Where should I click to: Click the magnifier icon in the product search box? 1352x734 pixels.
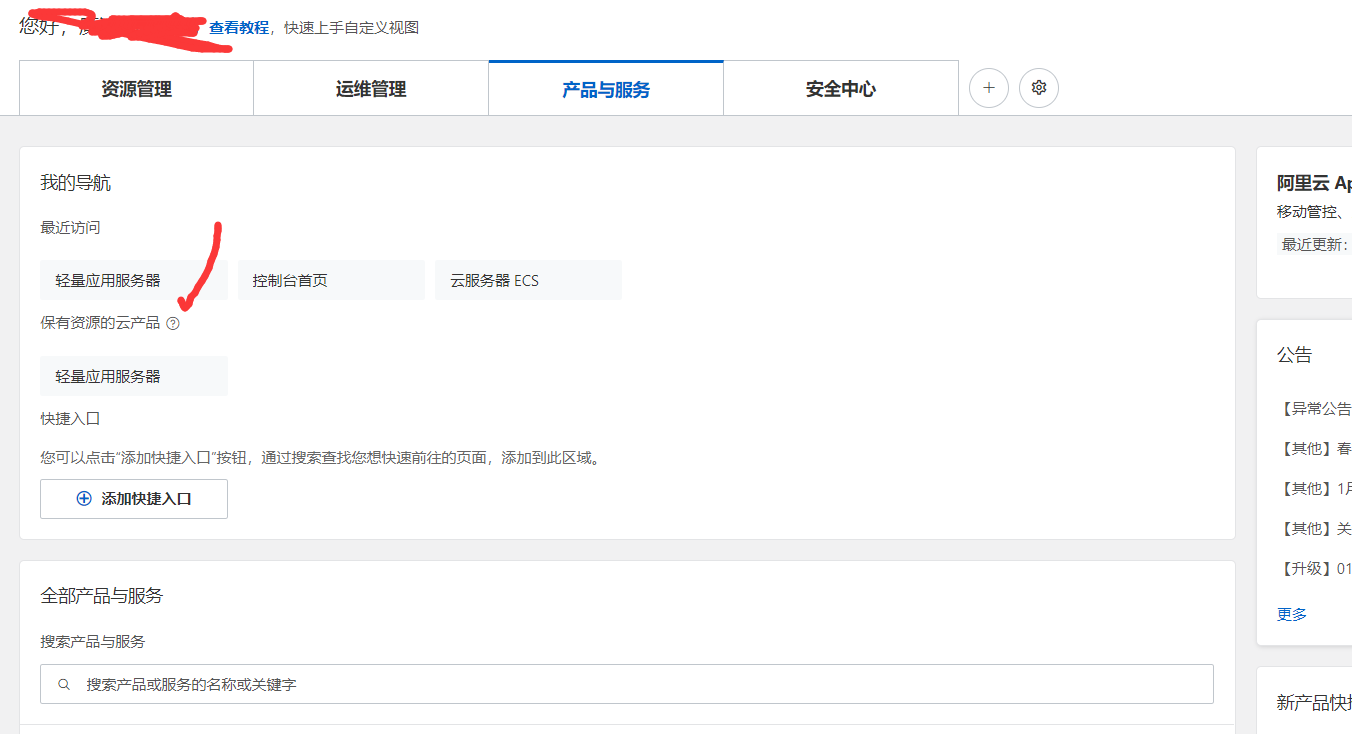click(x=64, y=685)
